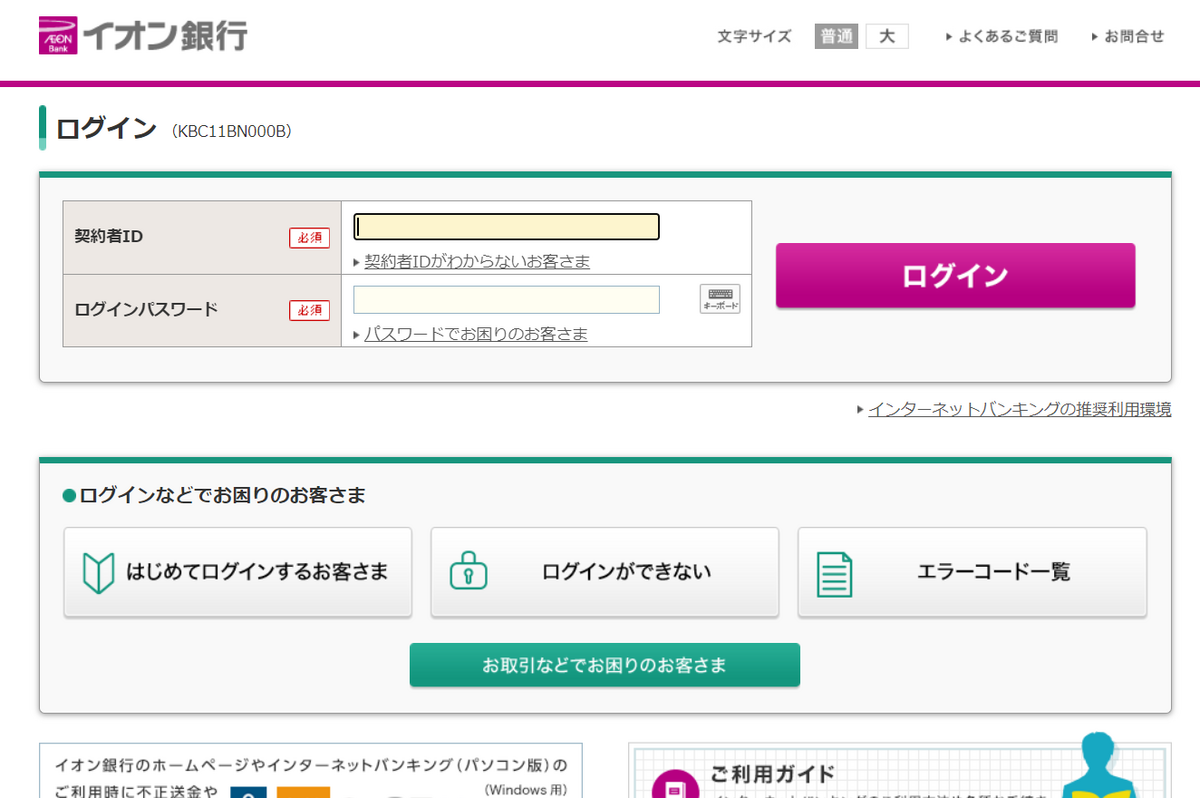Click the ログインパスワード row label
The height and width of the screenshot is (798, 1200).
tap(146, 310)
